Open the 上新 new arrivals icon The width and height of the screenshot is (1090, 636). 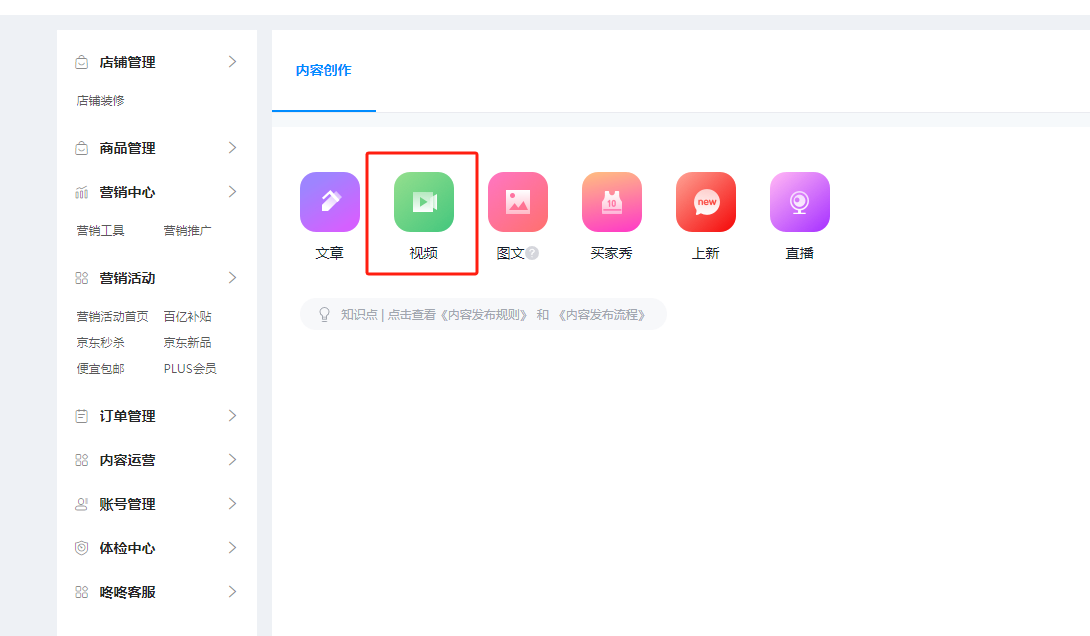705,202
